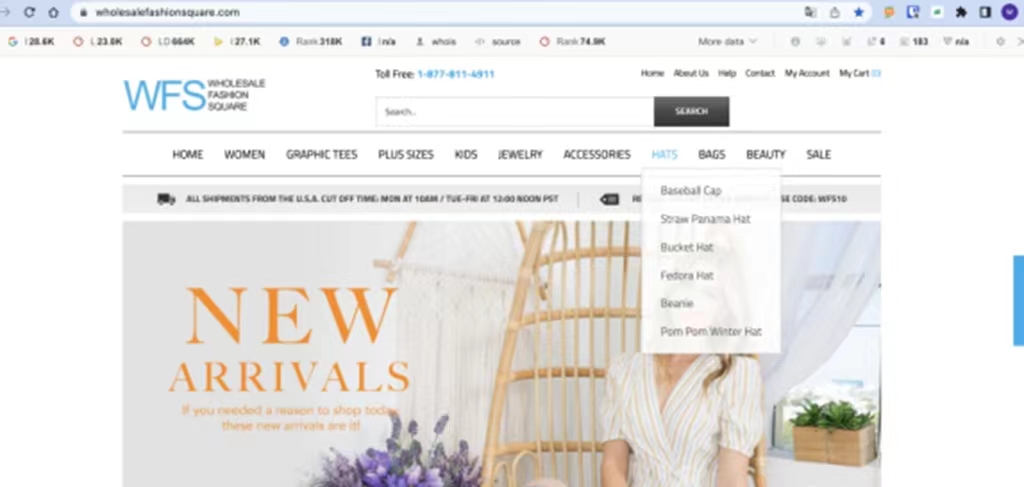Click the share icon in address bar
The height and width of the screenshot is (487, 1024).
835,12
